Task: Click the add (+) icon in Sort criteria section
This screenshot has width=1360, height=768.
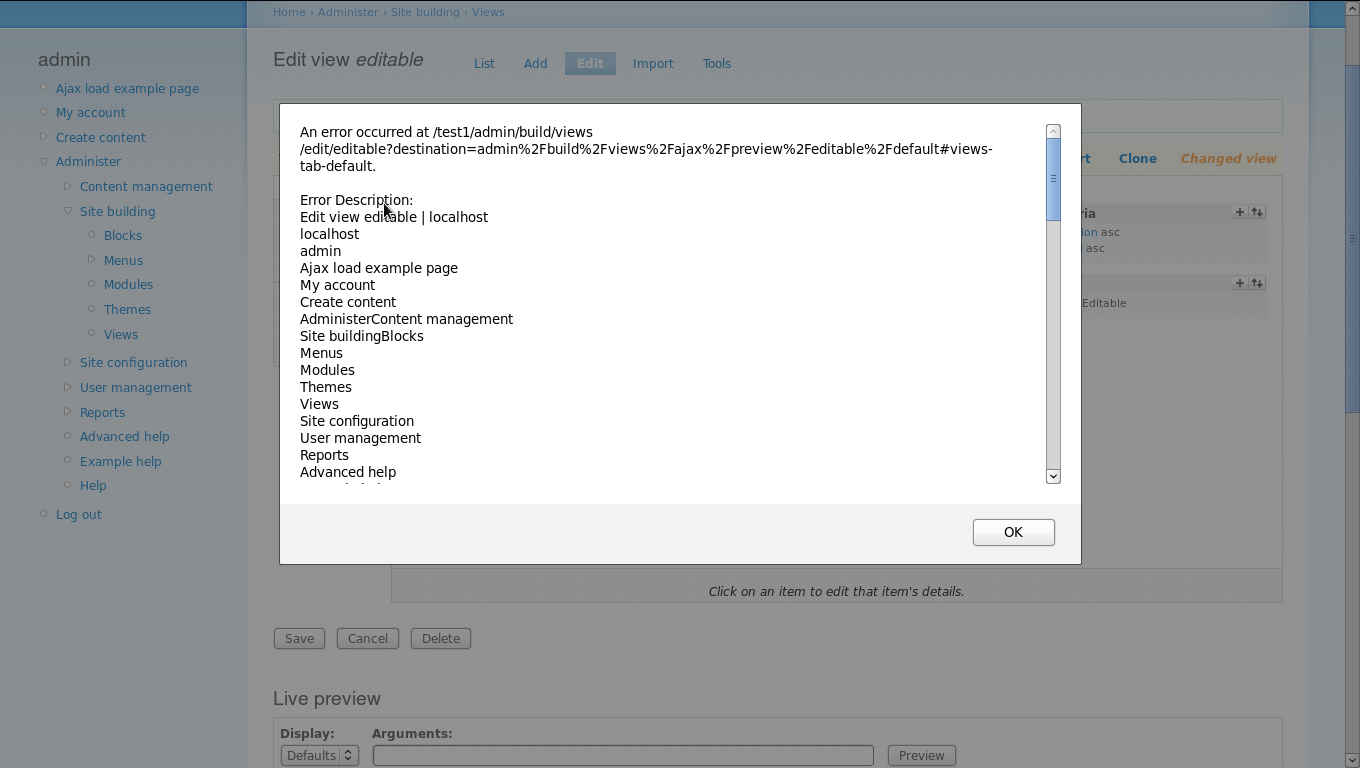Action: [1240, 212]
